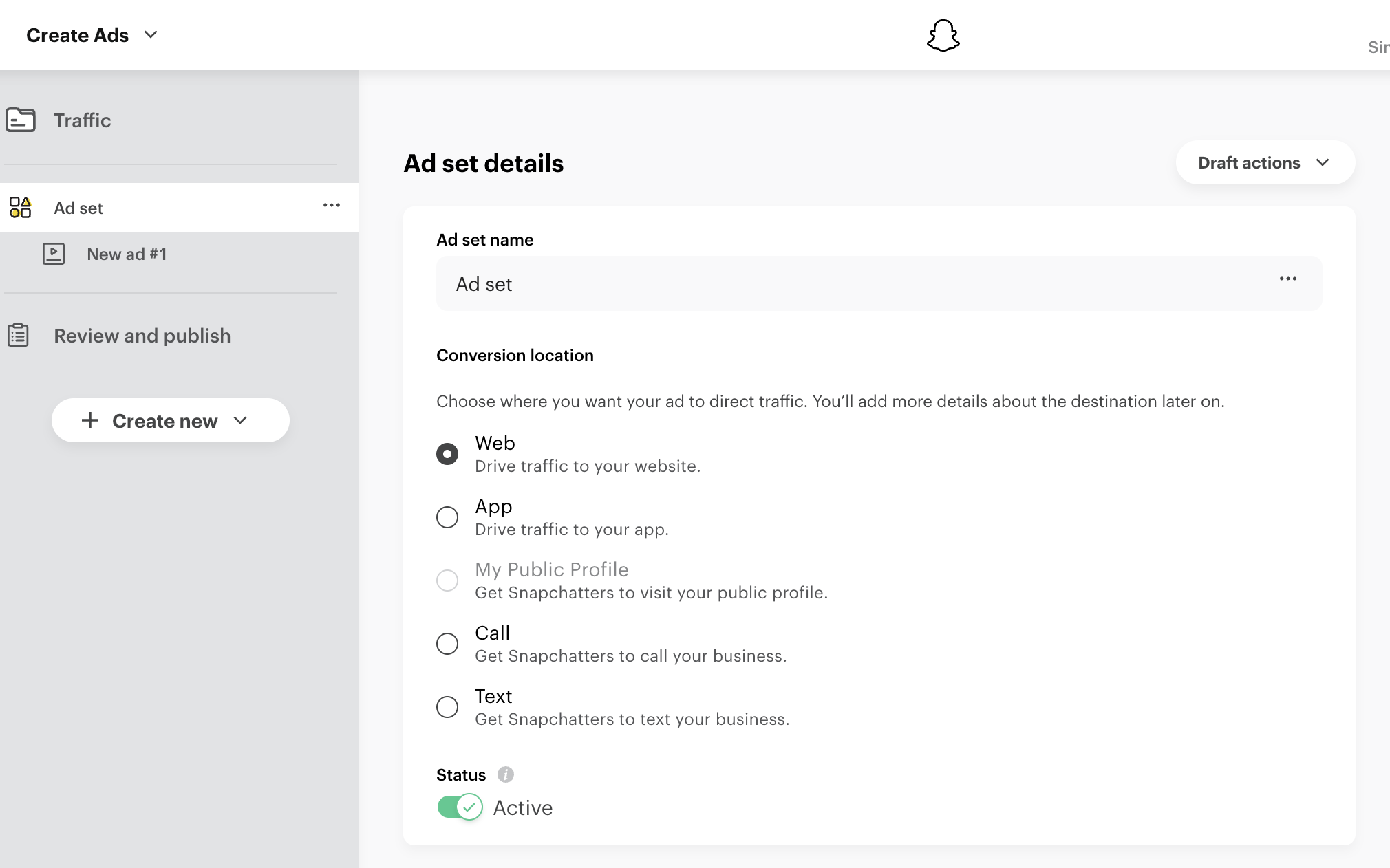Click the Ad set shapes icon in sidebar
The height and width of the screenshot is (868, 1390).
point(20,207)
